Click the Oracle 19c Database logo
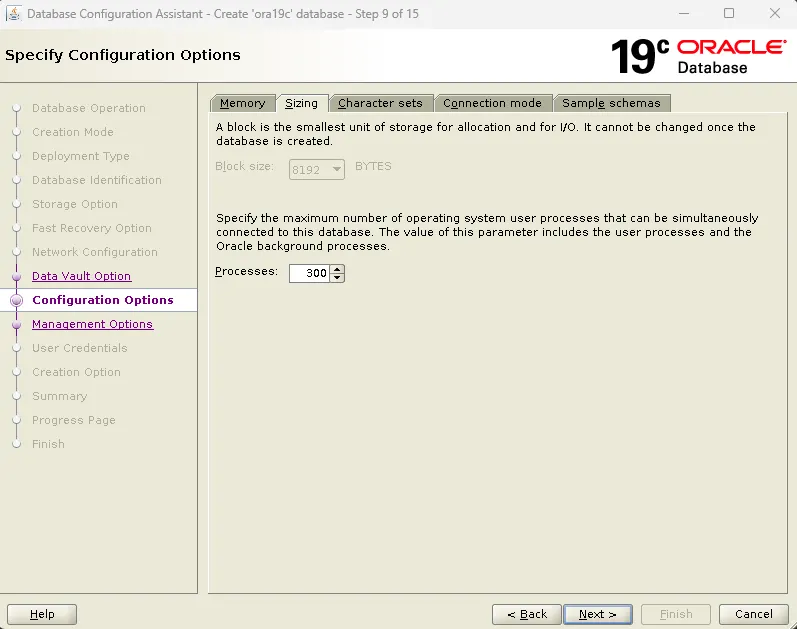This screenshot has height=629, width=797. 698,56
